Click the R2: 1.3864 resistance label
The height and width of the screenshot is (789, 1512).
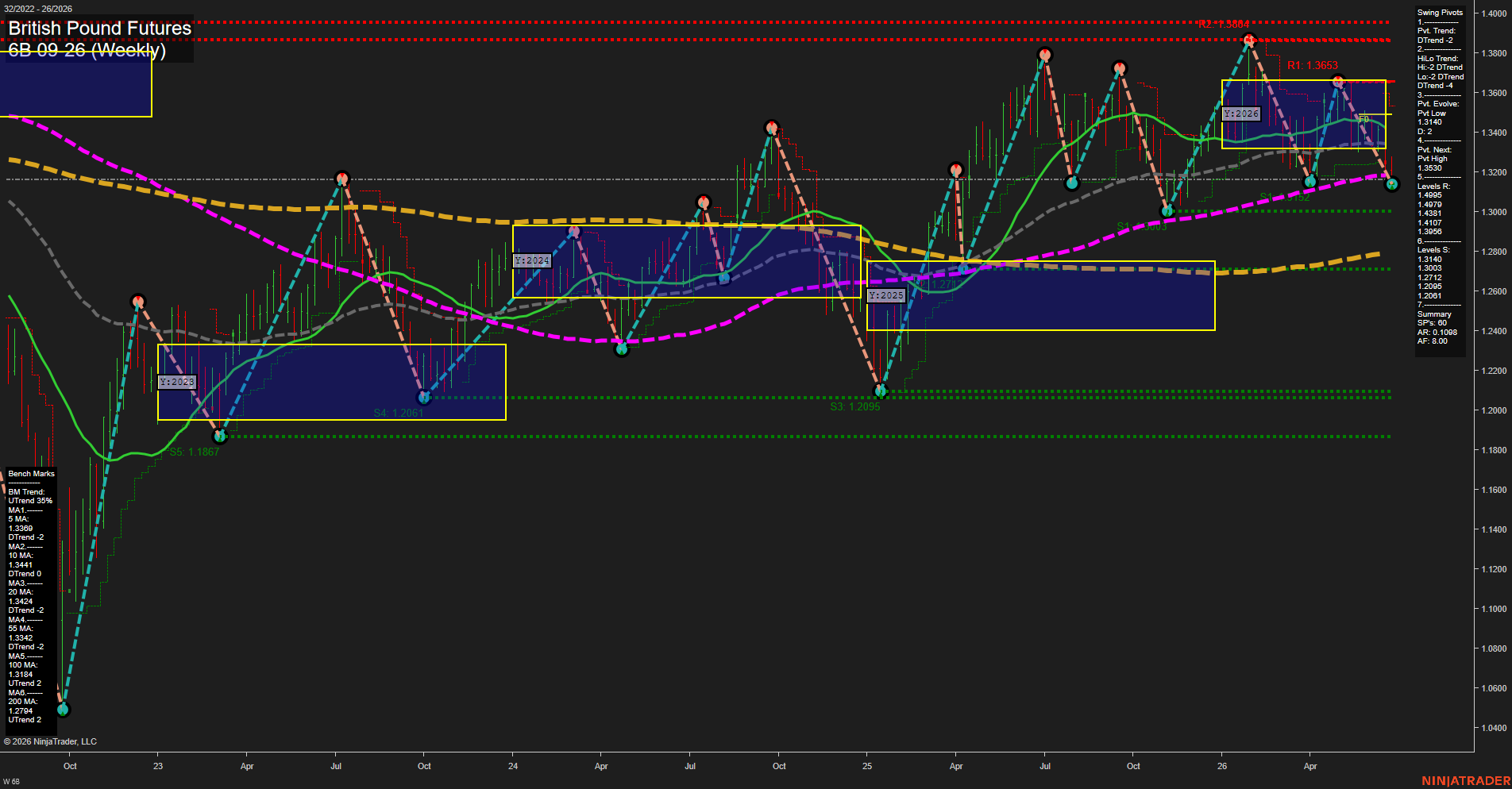(x=1224, y=25)
